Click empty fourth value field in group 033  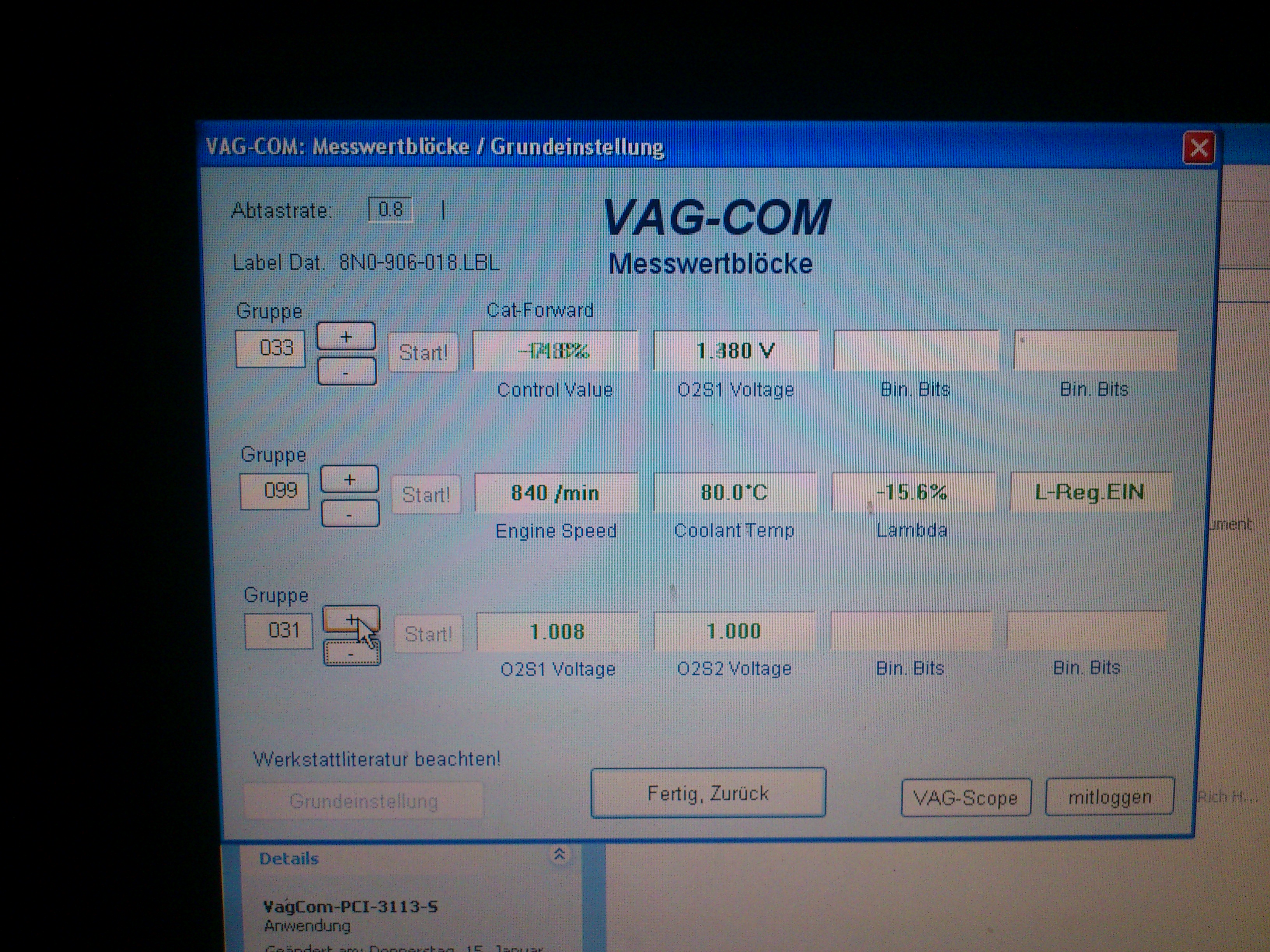tap(1095, 350)
